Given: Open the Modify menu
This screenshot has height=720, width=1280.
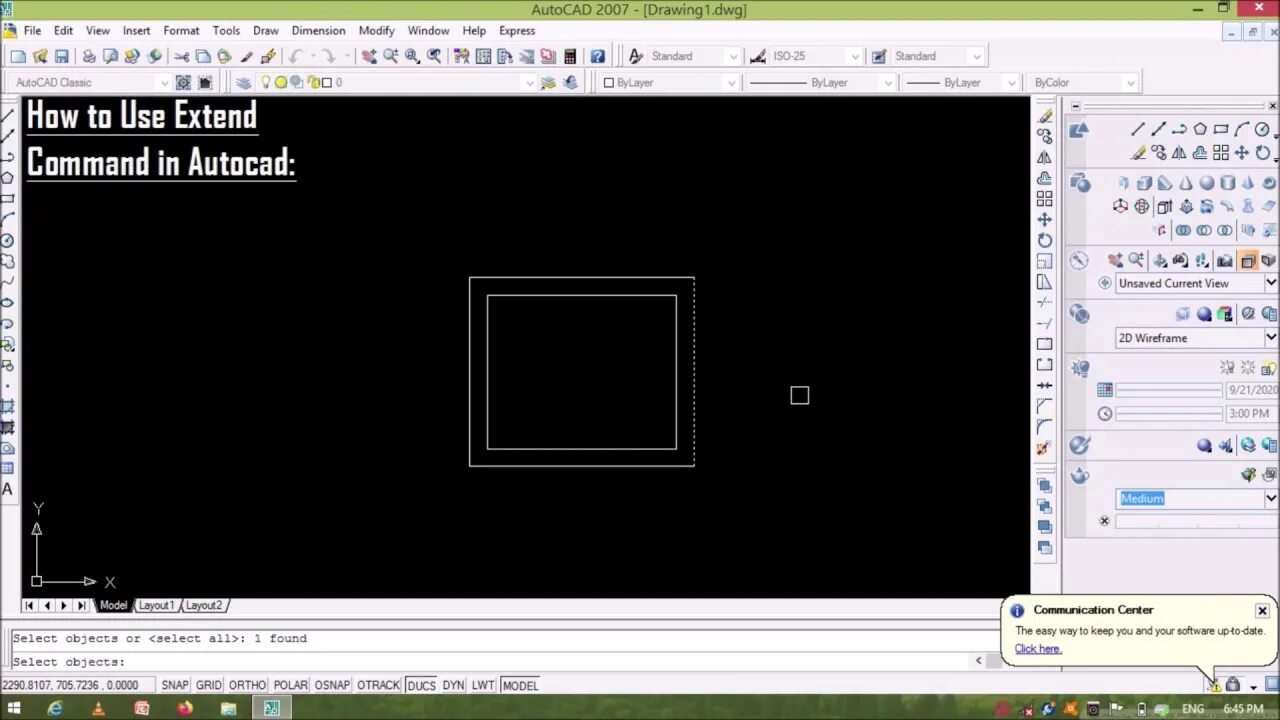Looking at the screenshot, I should tap(377, 30).
